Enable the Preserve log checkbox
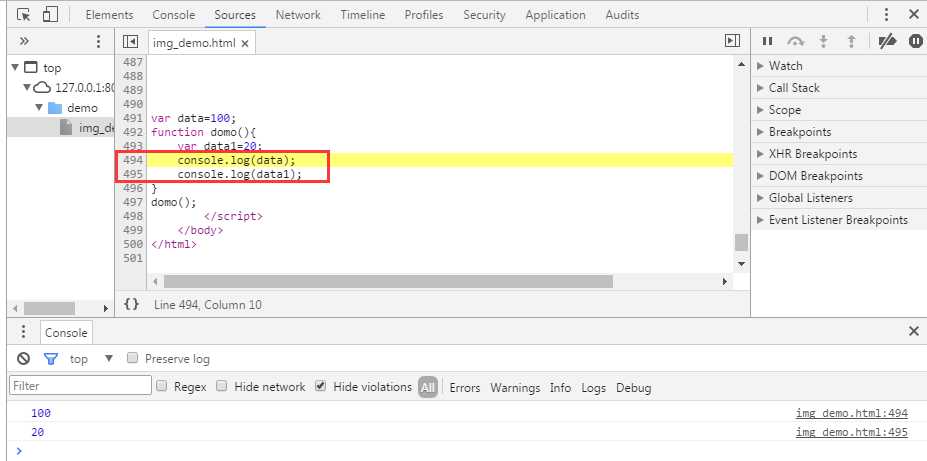927x461 pixels. click(x=133, y=358)
